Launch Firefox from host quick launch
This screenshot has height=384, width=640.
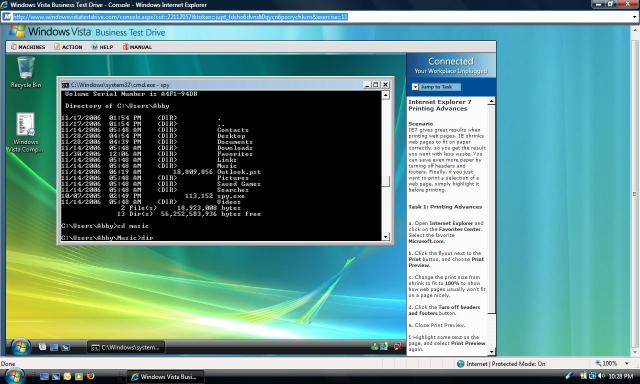90,376
